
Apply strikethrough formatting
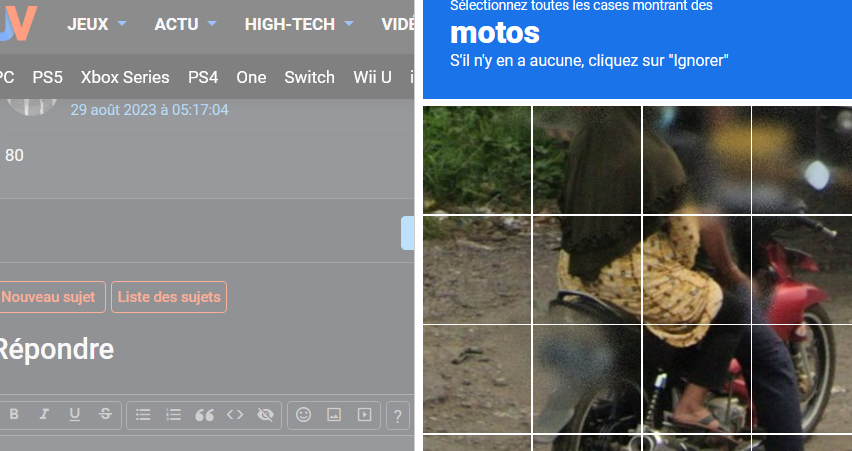(x=105, y=415)
